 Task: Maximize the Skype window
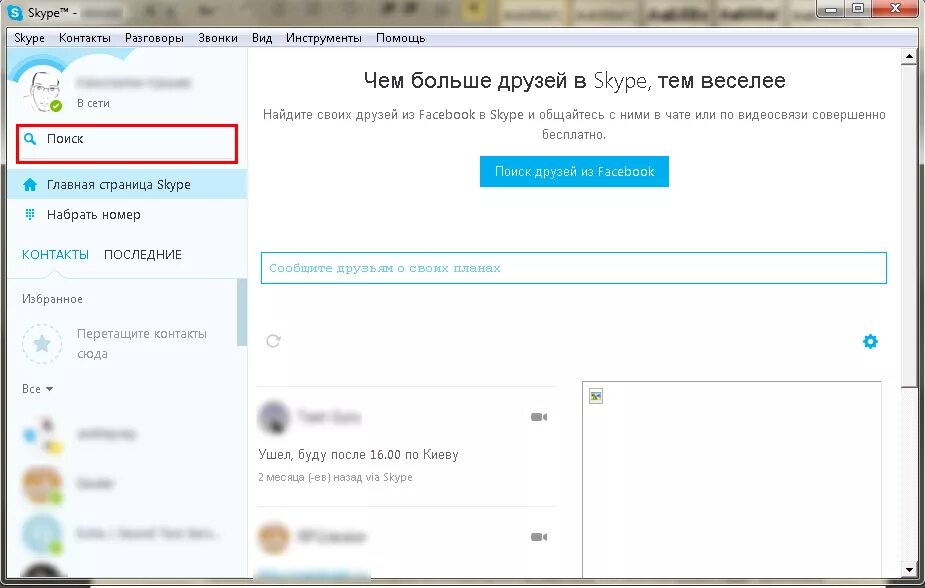tap(858, 8)
